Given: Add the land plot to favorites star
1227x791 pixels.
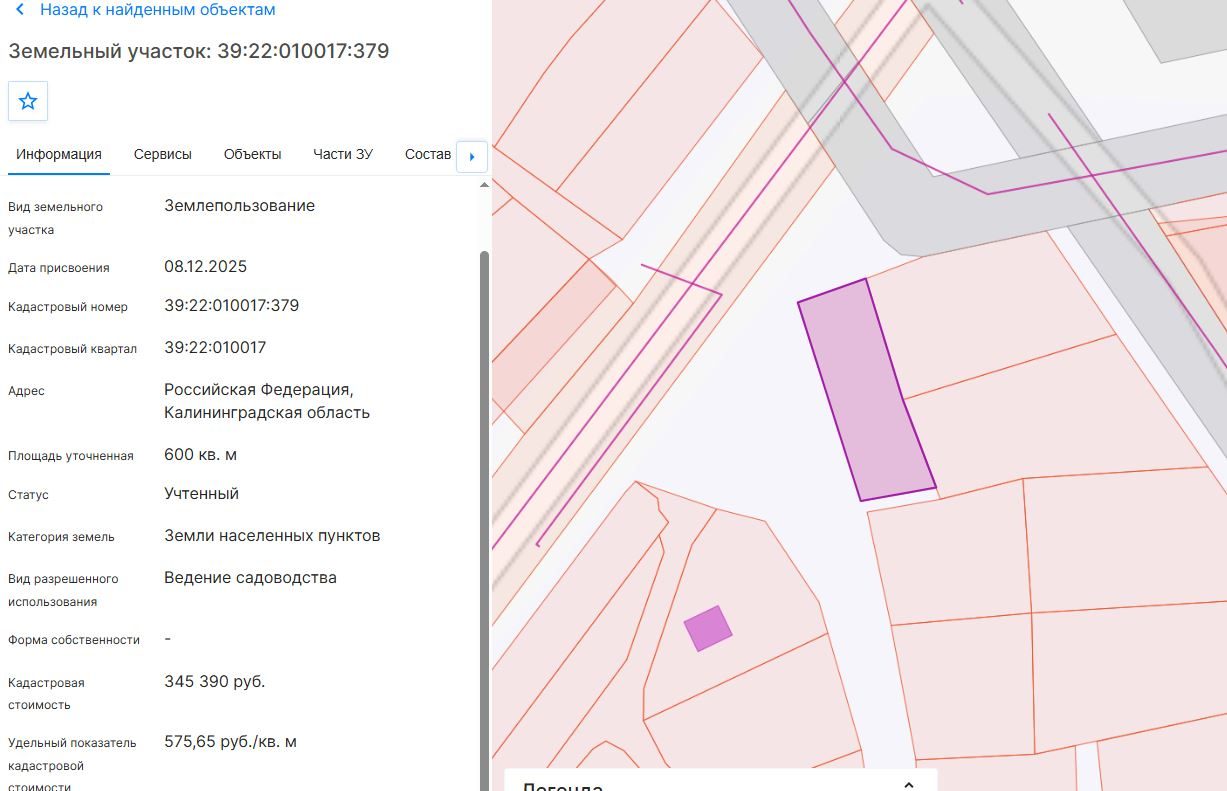Looking at the screenshot, I should [28, 101].
